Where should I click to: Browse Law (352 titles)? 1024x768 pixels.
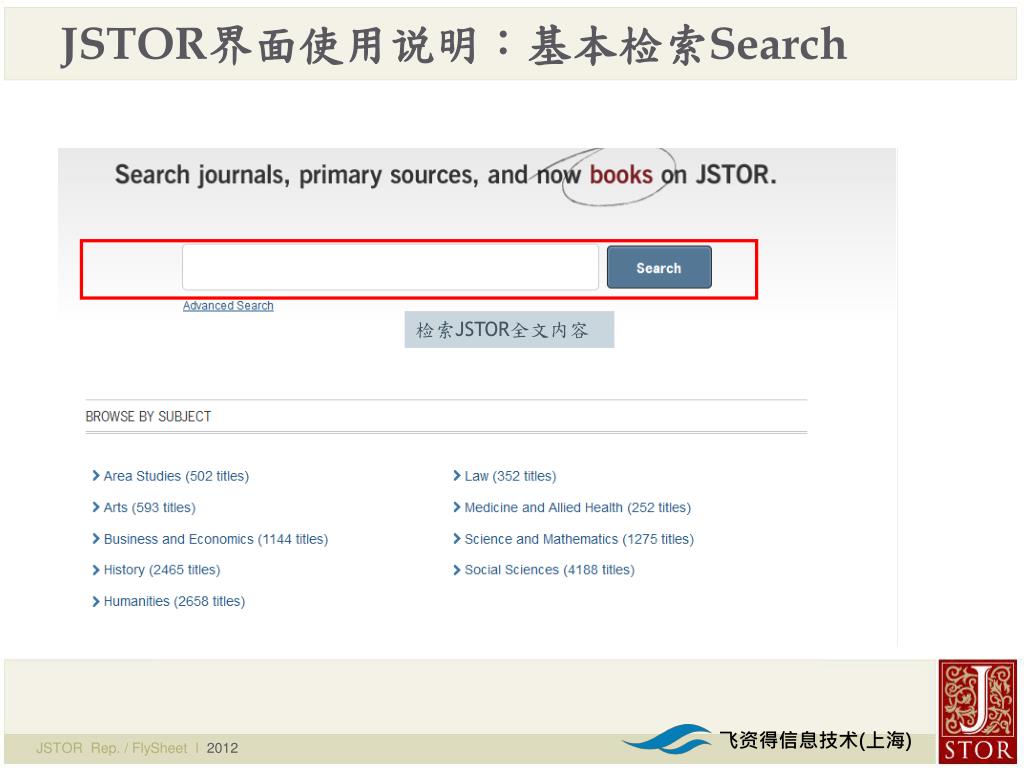(x=510, y=476)
